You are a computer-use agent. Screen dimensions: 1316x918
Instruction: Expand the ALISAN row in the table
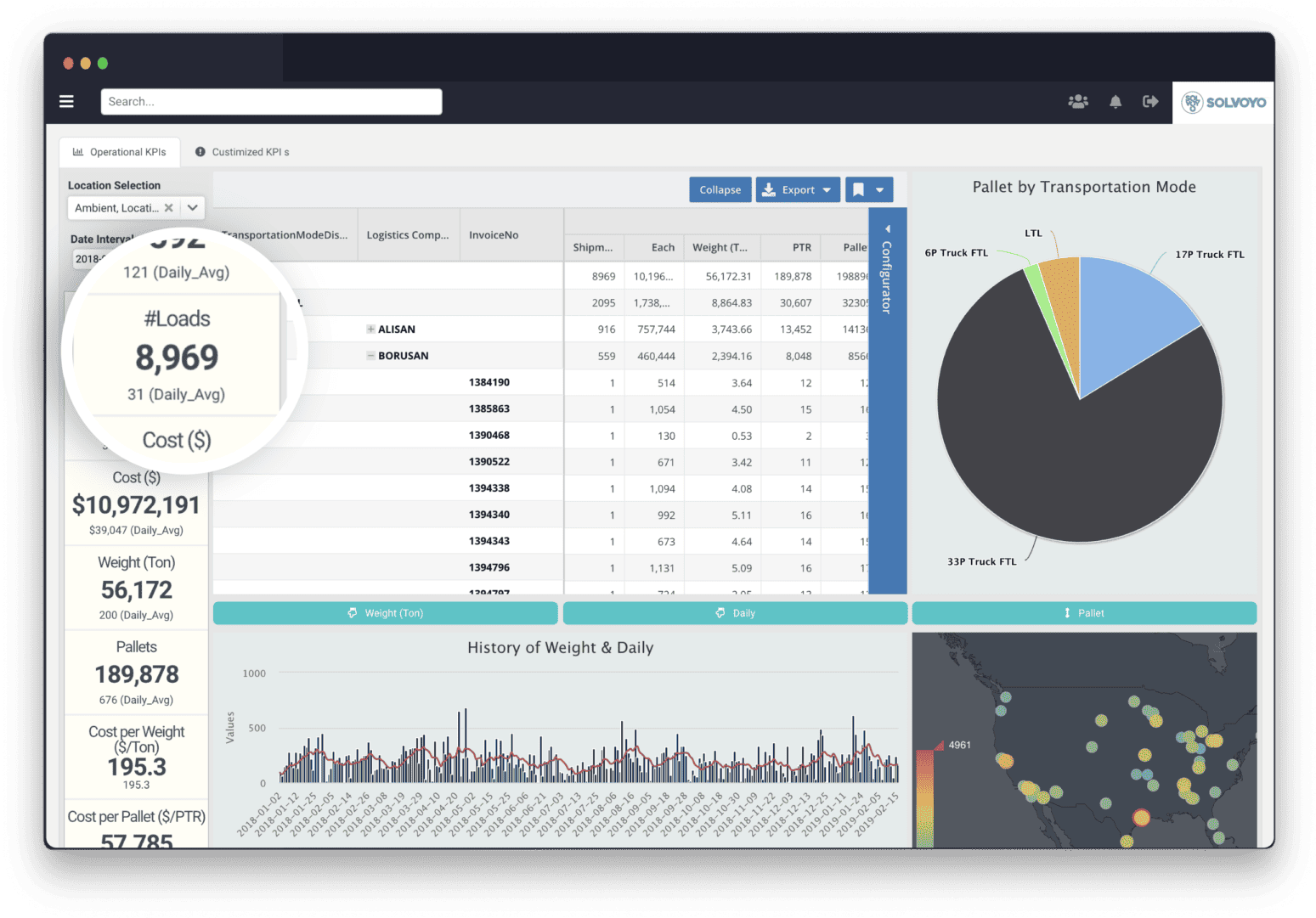370,329
